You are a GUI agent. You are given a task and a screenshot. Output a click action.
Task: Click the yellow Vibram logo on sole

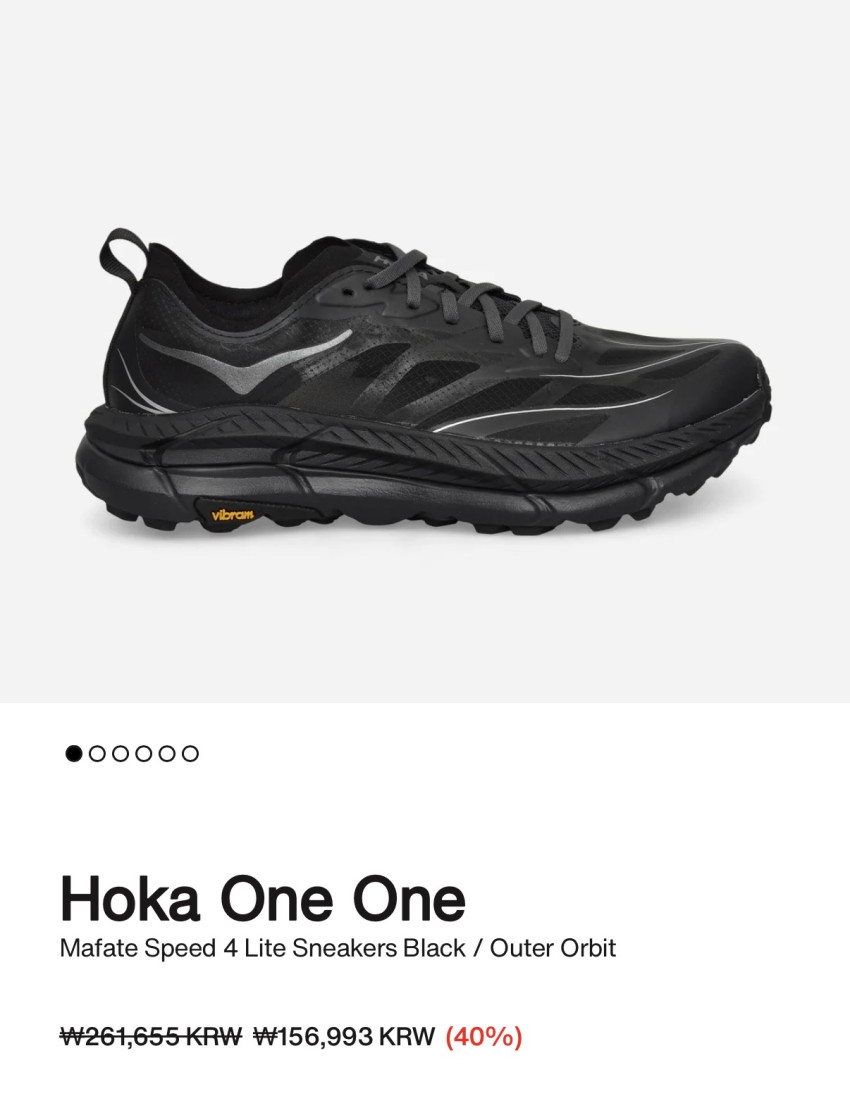tap(233, 515)
